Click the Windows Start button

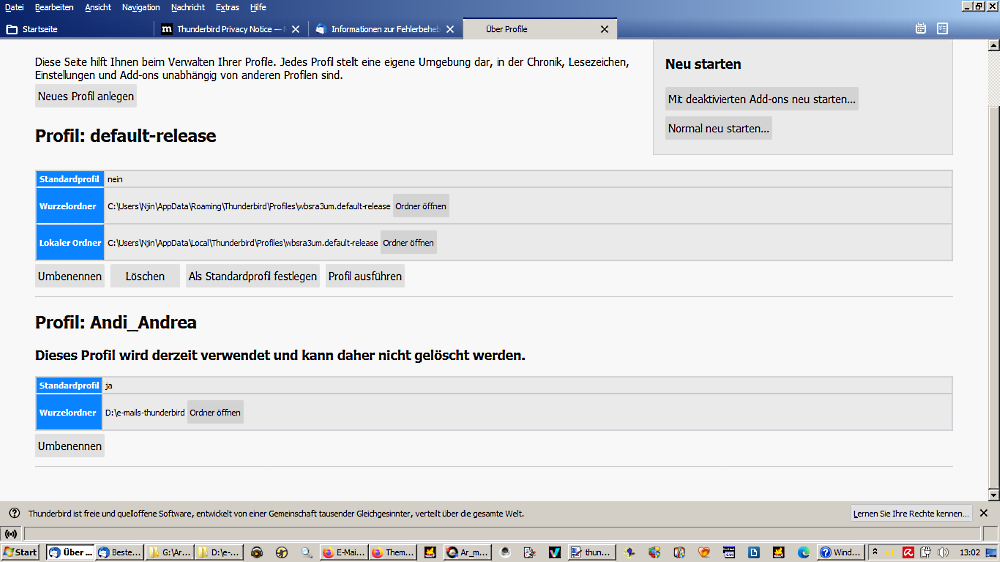pyautogui.click(x=21, y=552)
